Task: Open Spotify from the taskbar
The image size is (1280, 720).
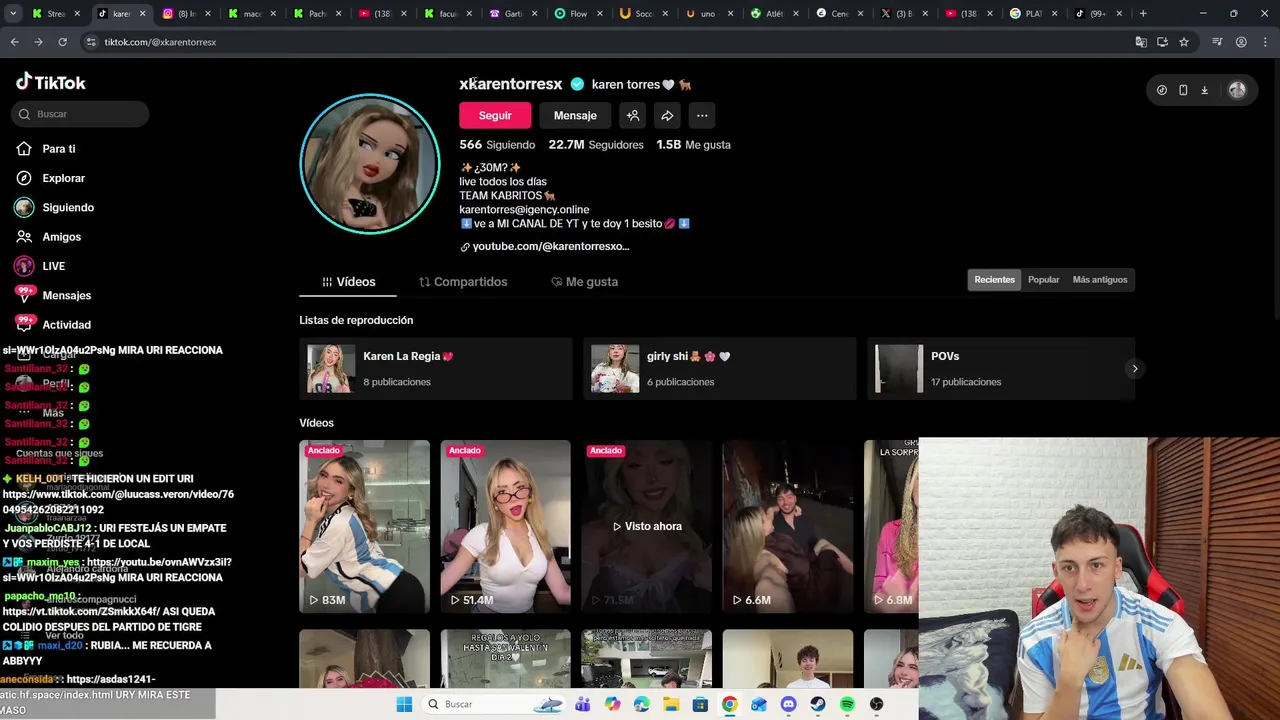Action: pyautogui.click(x=847, y=704)
